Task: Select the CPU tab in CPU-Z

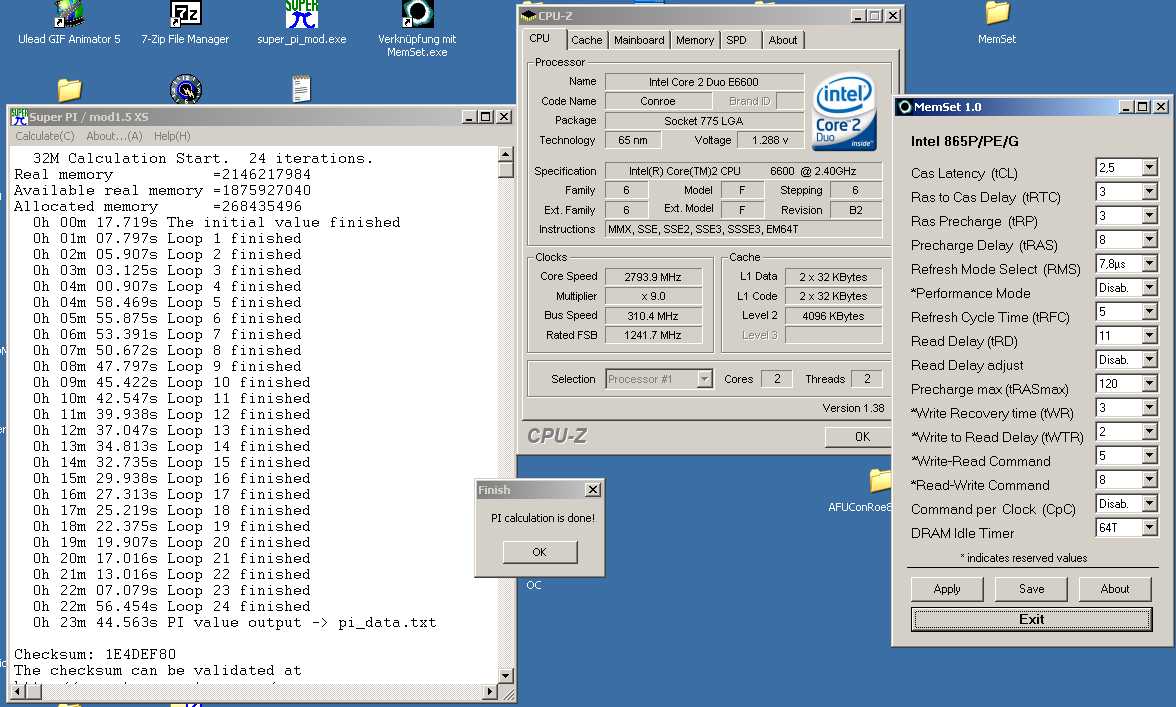Action: coord(540,38)
